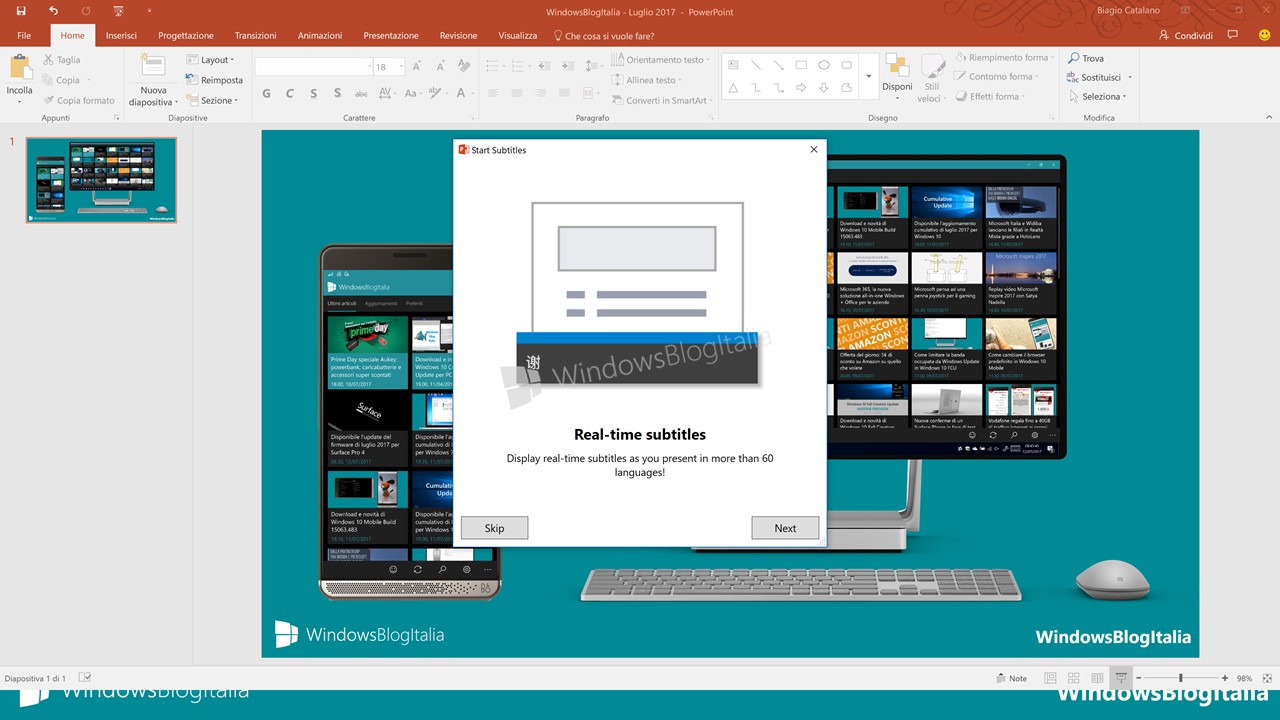
Task: Open the Seleziona dropdown
Action: (1097, 97)
